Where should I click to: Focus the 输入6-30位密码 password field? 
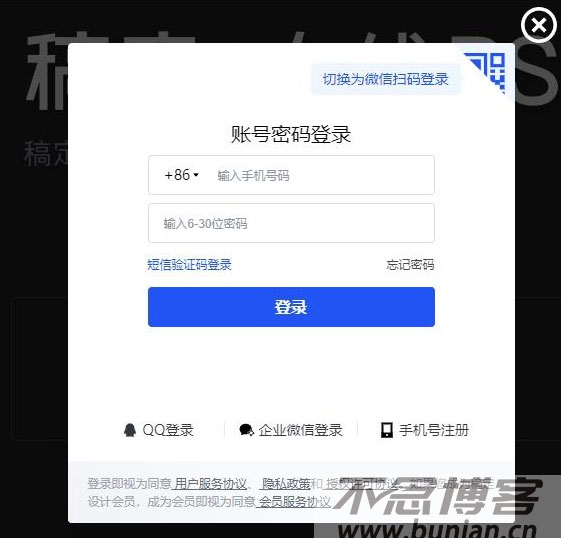[291, 223]
